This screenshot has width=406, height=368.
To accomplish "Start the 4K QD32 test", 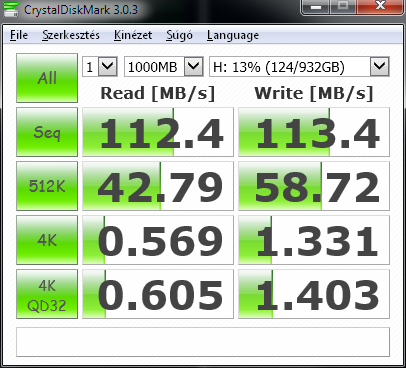I will pyautogui.click(x=47, y=294).
